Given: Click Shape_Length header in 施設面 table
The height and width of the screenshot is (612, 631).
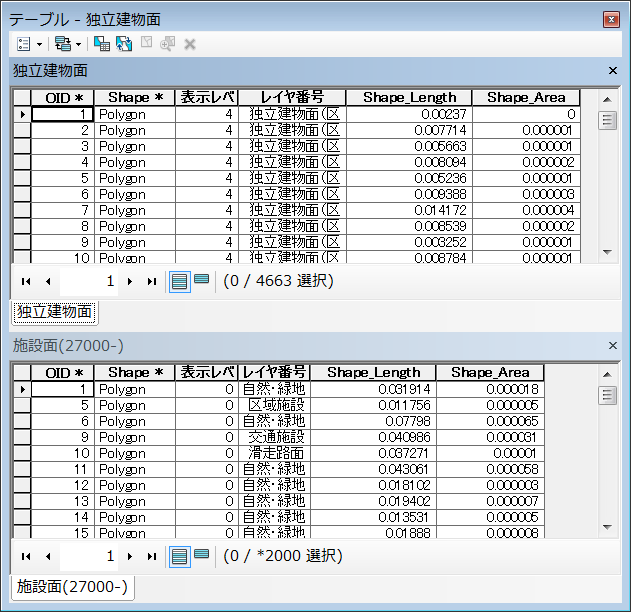Looking at the screenshot, I should (373, 373).
